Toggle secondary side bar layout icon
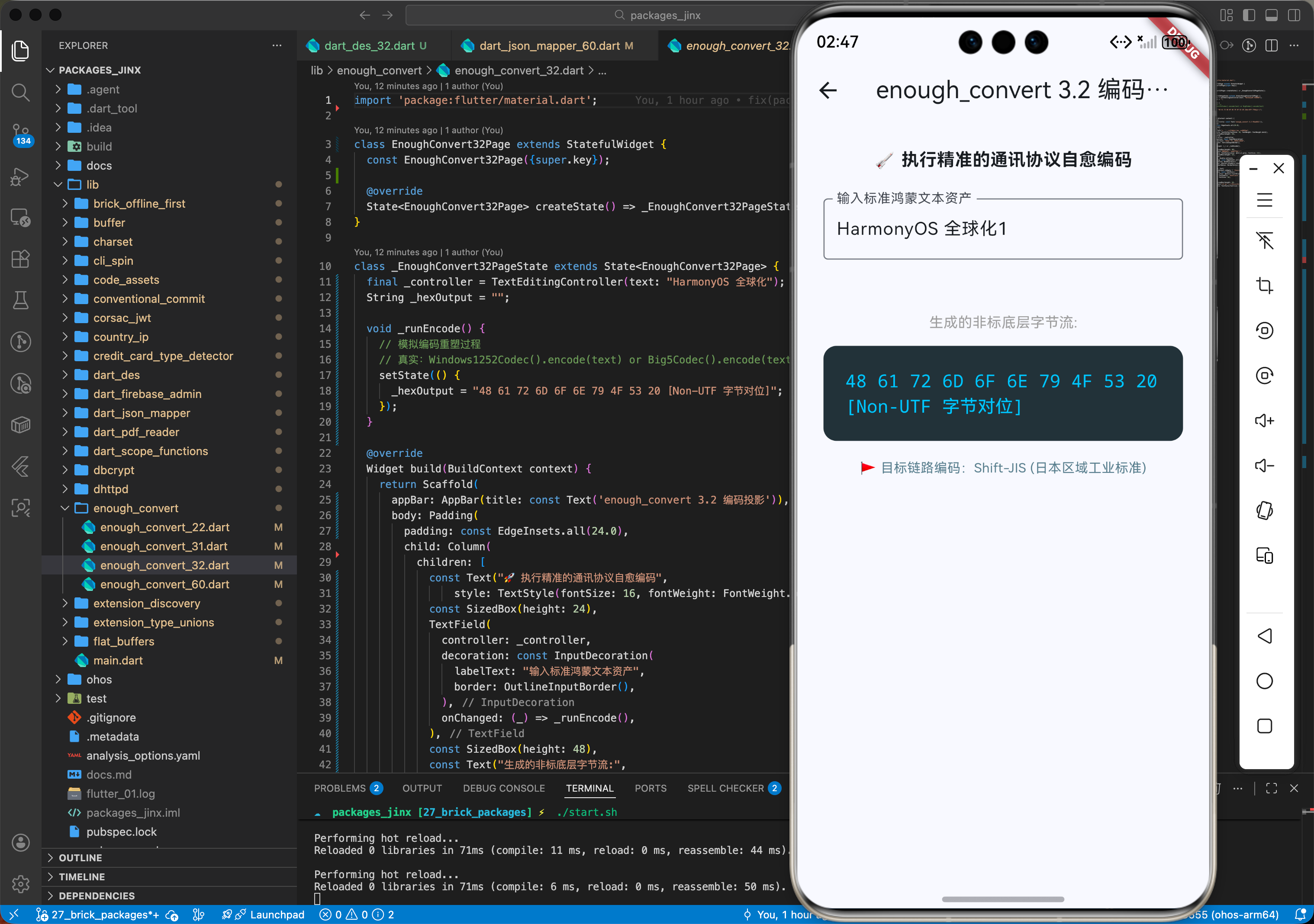The image size is (1314, 924). [x=1294, y=16]
